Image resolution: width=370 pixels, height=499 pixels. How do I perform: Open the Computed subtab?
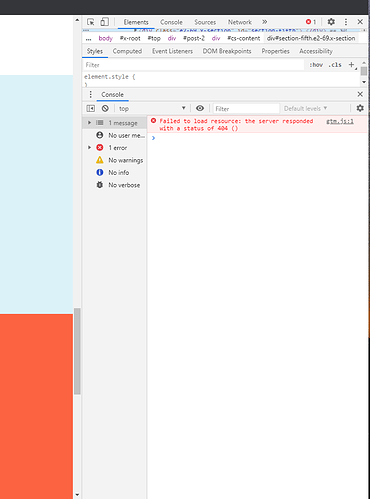click(127, 51)
